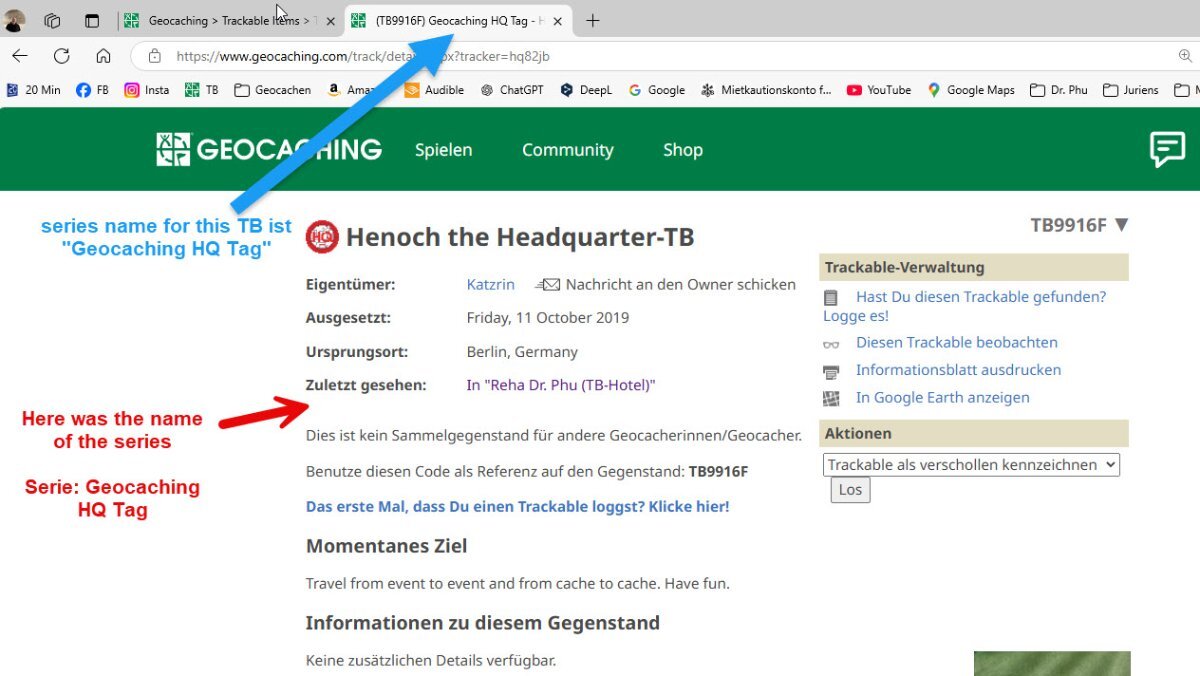Click the Henoch the Headquarter-TB title

[520, 238]
